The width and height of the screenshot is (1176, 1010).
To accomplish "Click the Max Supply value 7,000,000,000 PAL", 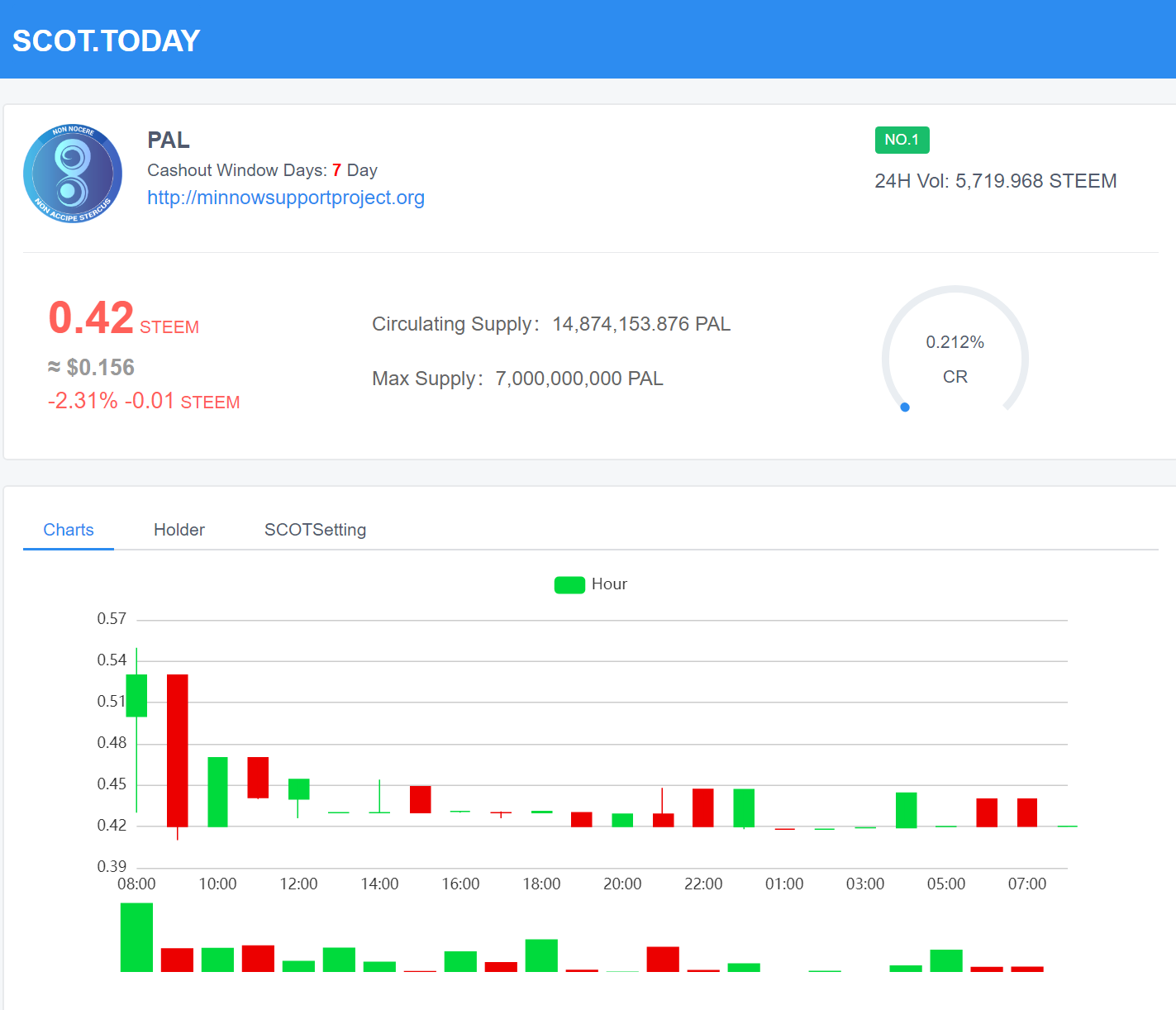I will pos(579,379).
